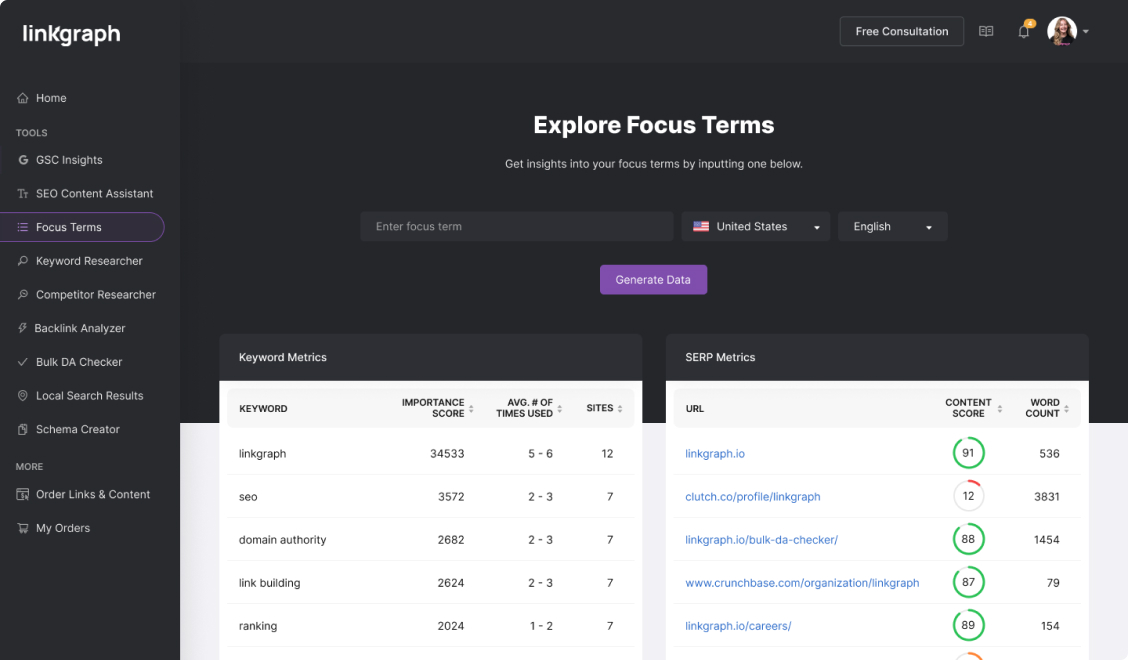
Task: Click the Bulk DA Checker checkmark icon
Action: 22,362
